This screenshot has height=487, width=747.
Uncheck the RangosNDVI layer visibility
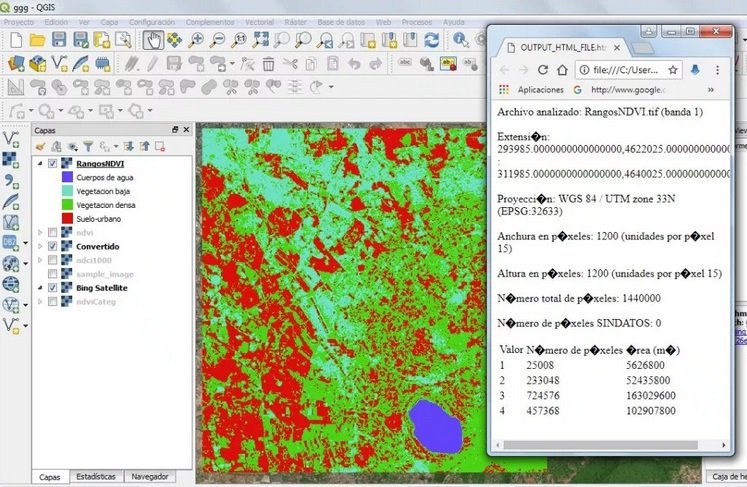(52, 163)
